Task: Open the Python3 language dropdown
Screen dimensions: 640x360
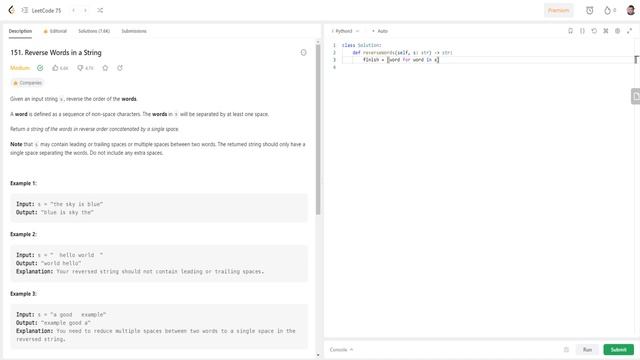Action: point(345,31)
